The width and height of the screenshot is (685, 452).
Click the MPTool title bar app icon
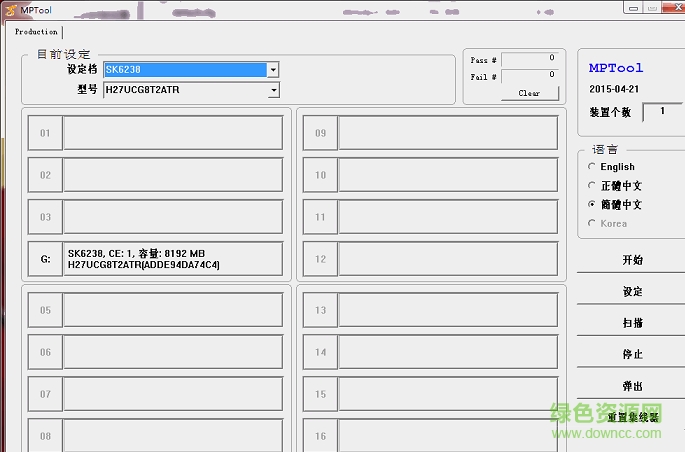pyautogui.click(x=10, y=9)
